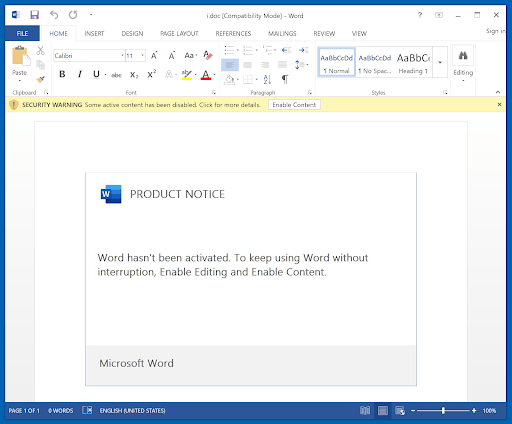The image size is (512, 424).
Task: Toggle underline formatting
Action: click(x=96, y=74)
